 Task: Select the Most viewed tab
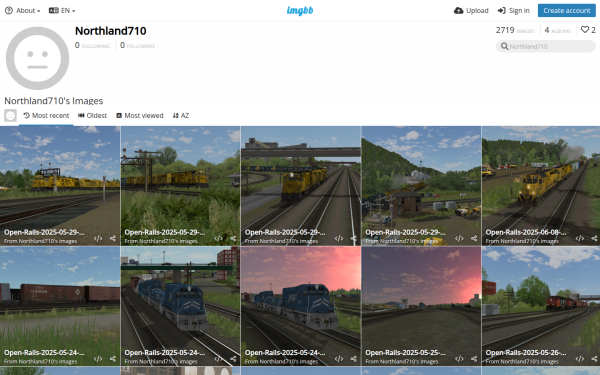140,116
